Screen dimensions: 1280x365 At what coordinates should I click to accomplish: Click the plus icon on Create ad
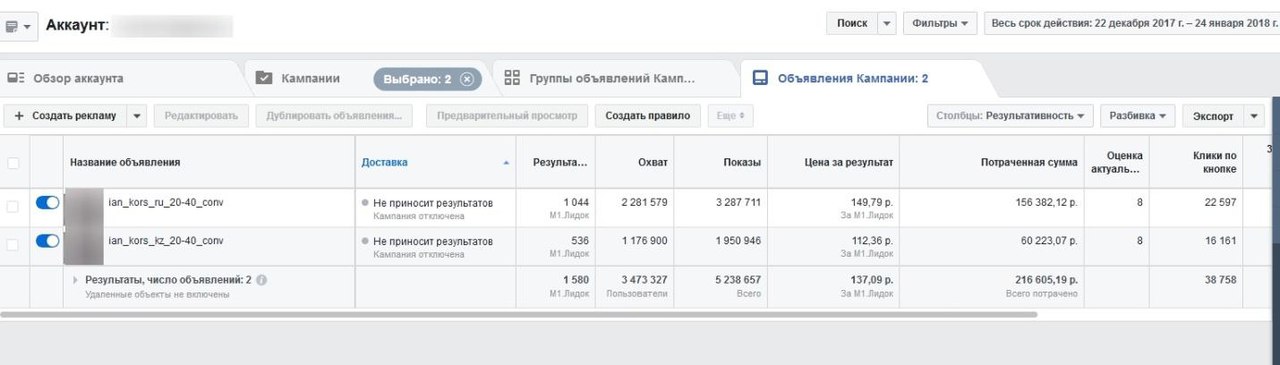[19, 116]
